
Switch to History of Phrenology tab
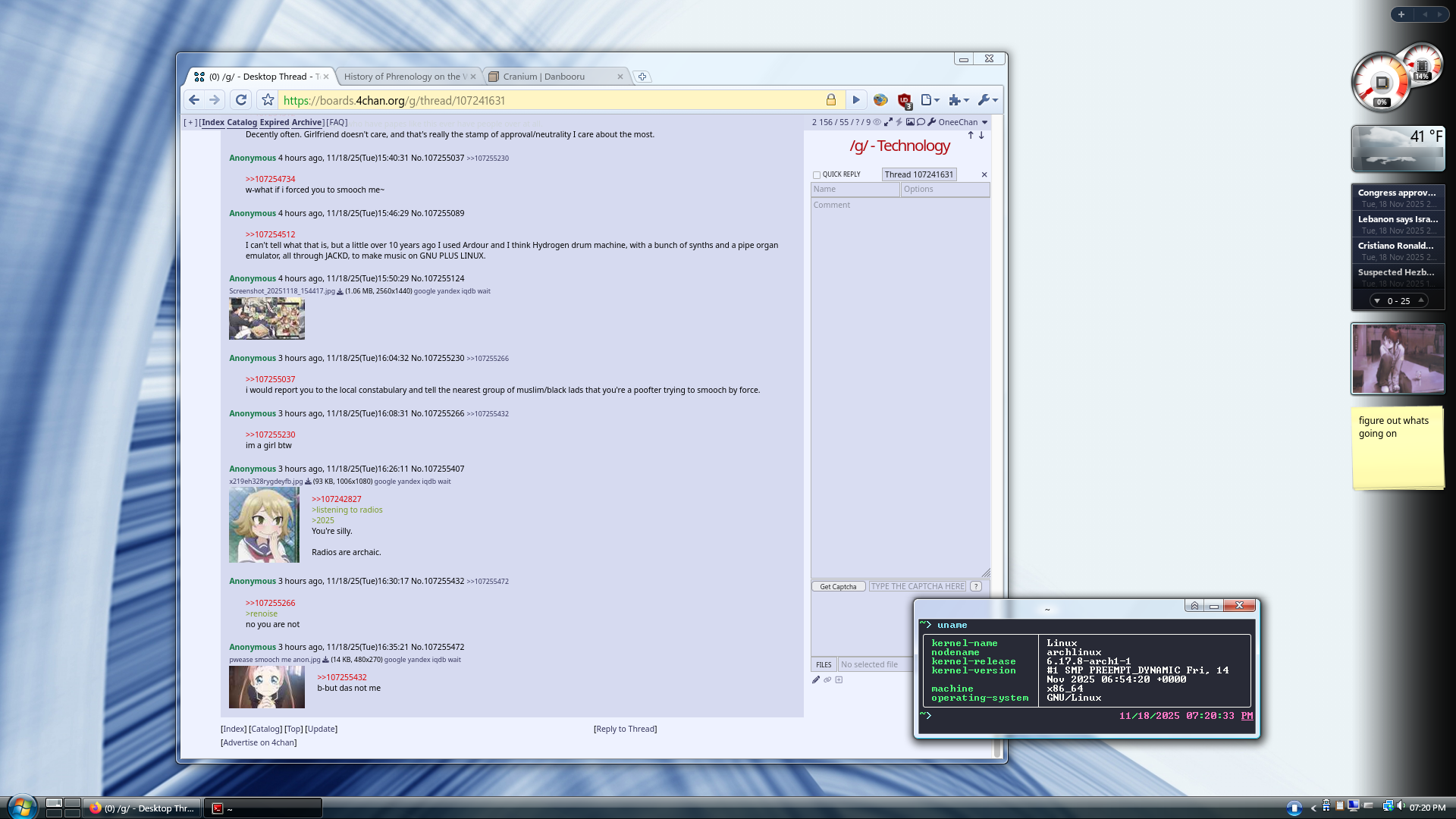pos(402,77)
